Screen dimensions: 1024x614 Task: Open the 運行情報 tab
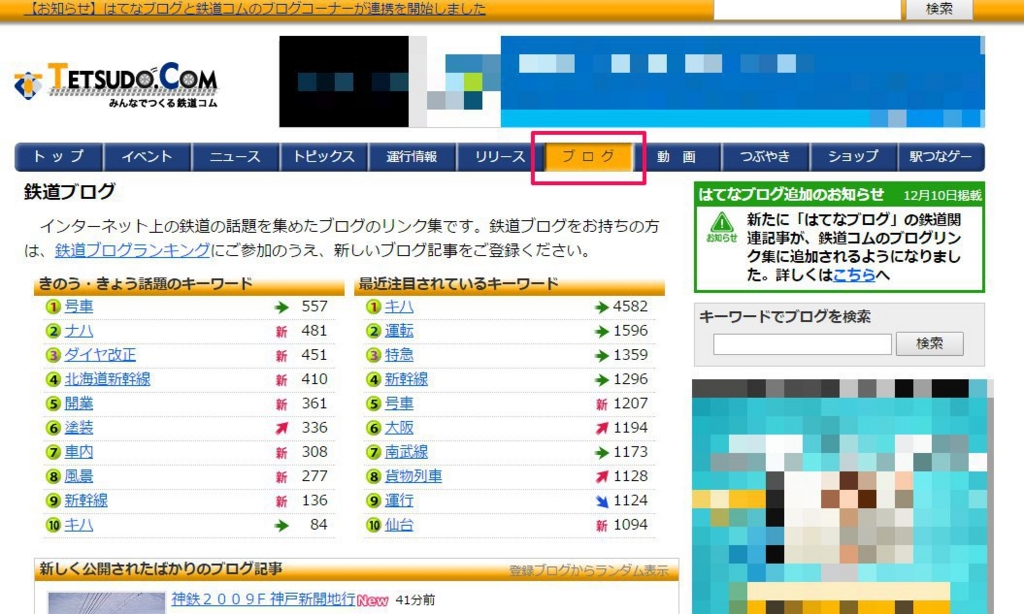pos(412,157)
